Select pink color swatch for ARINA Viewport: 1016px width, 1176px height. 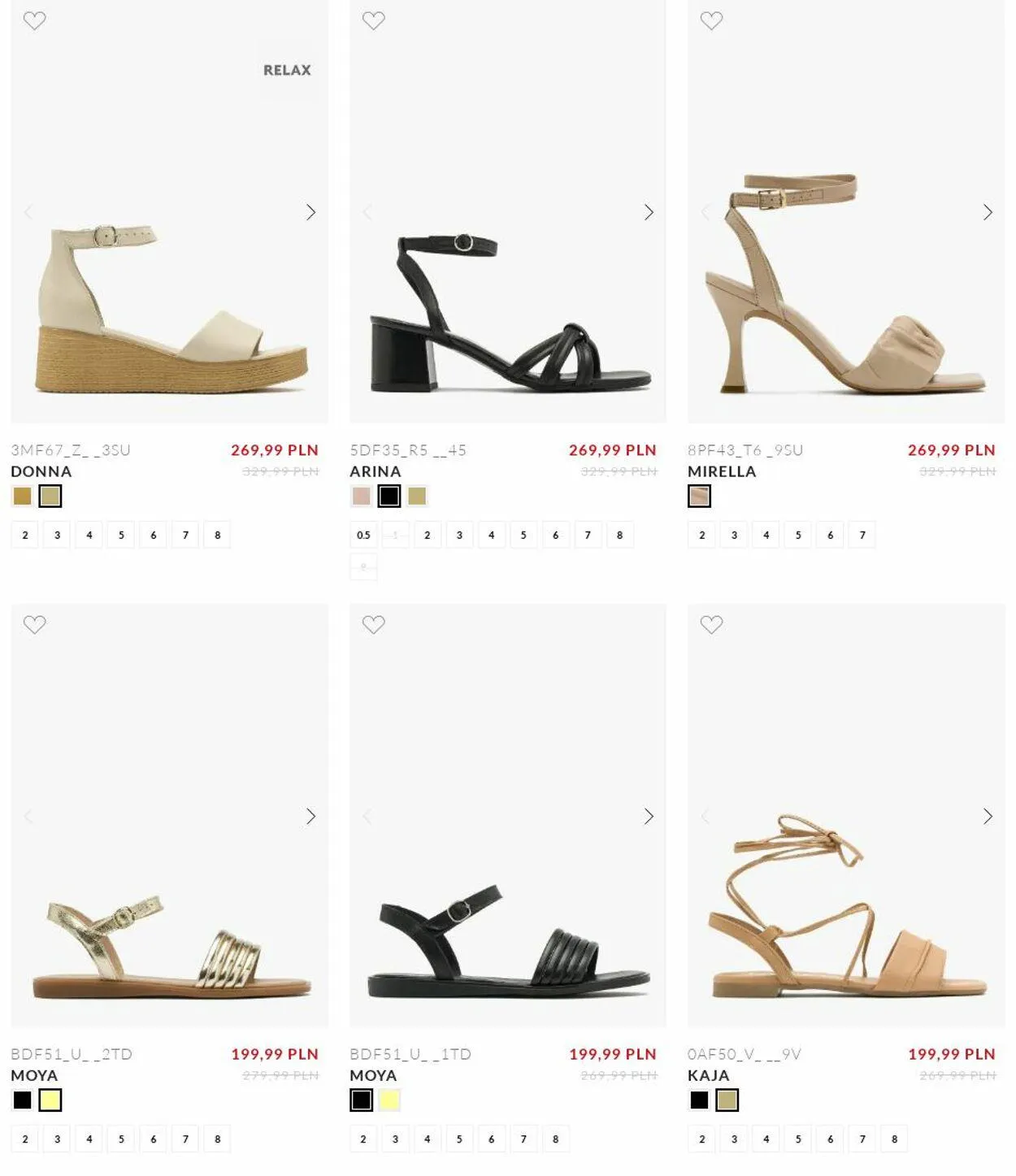tap(362, 496)
